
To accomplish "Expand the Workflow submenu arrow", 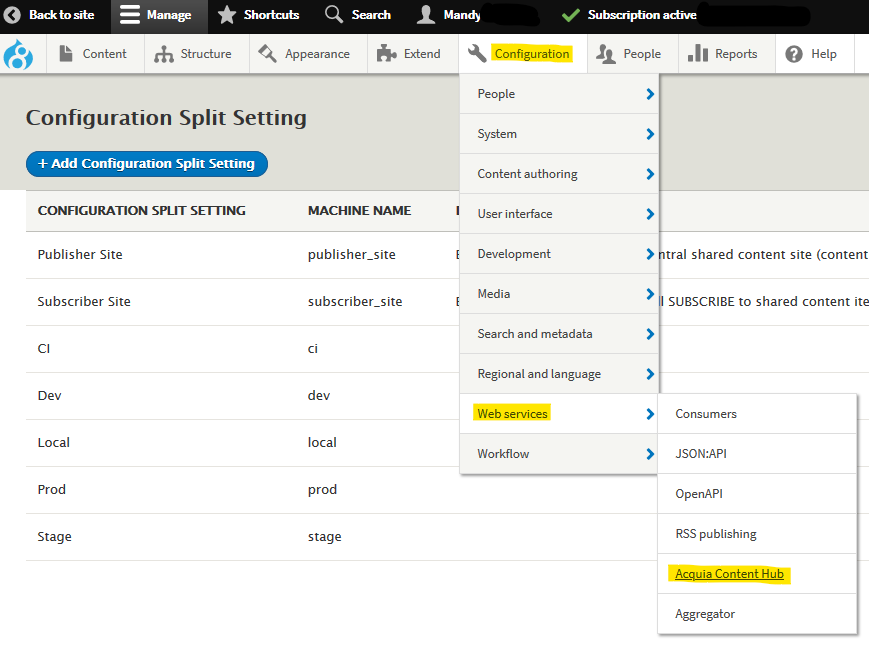I will [x=650, y=453].
